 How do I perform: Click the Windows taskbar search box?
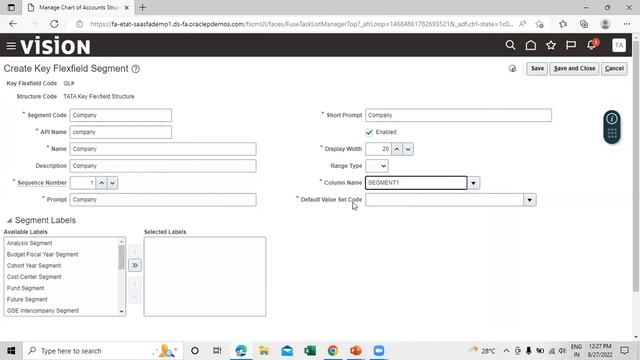(x=103, y=351)
